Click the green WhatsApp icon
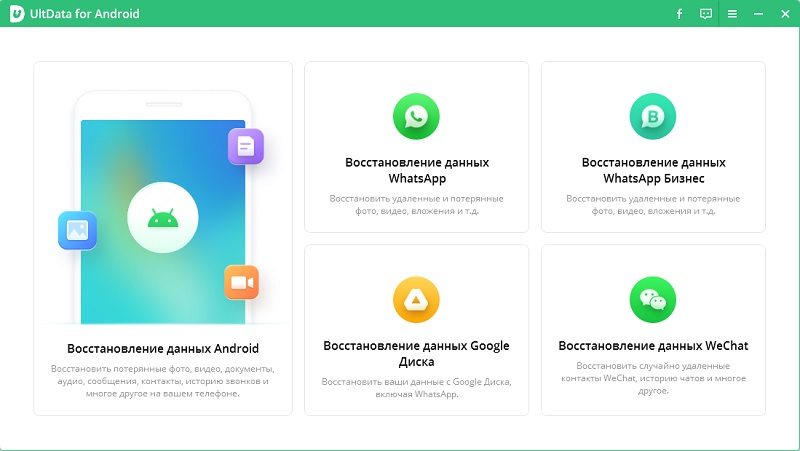Image resolution: width=800 pixels, height=451 pixels. coord(416,117)
